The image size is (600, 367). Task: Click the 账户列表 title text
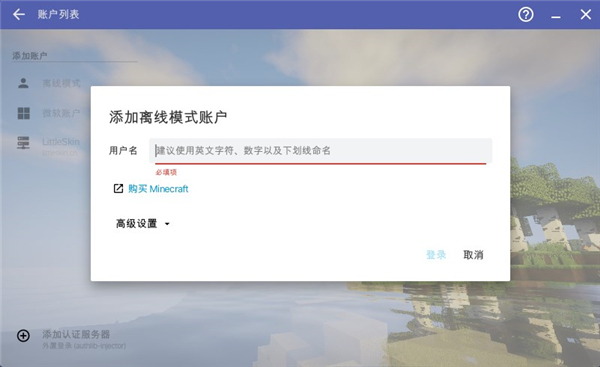[x=58, y=15]
